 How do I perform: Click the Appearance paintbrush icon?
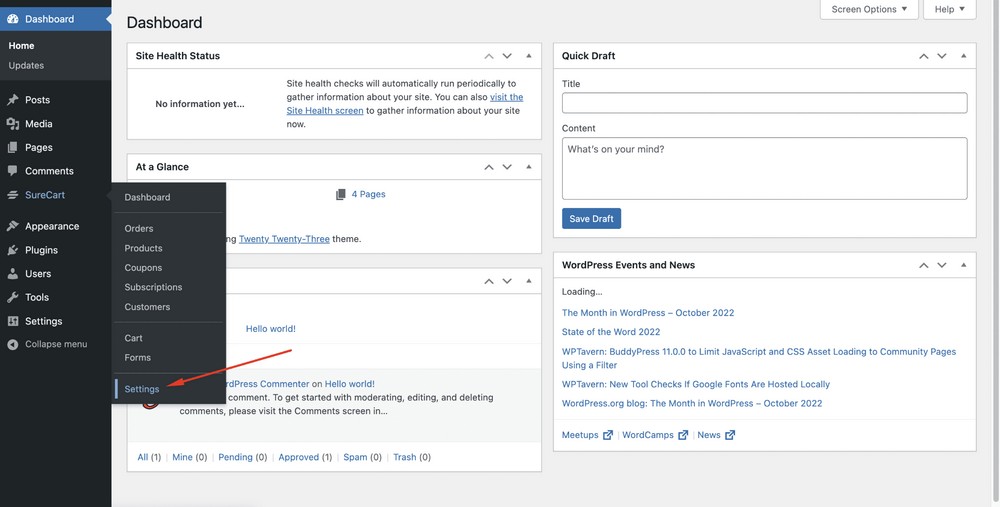[13, 226]
